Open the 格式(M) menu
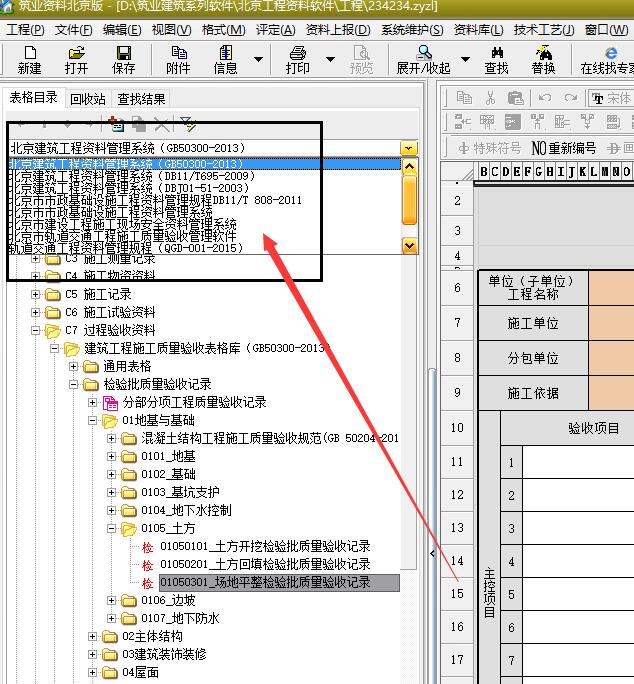Image resolution: width=634 pixels, height=684 pixels. click(x=223, y=30)
